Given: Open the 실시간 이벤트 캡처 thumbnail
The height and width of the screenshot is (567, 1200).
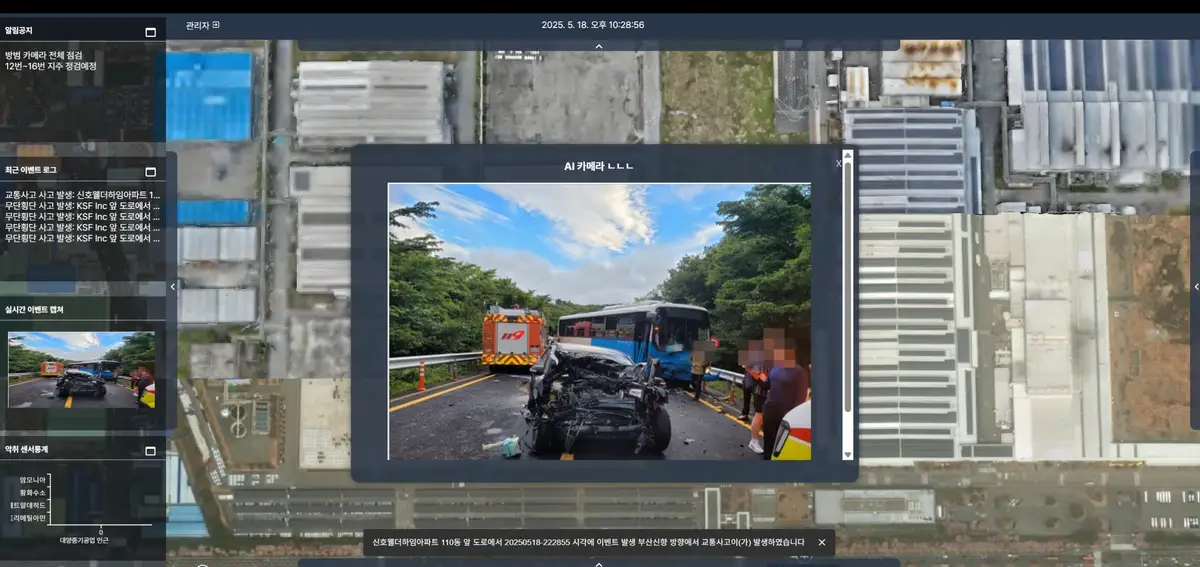Looking at the screenshot, I should tap(81, 369).
